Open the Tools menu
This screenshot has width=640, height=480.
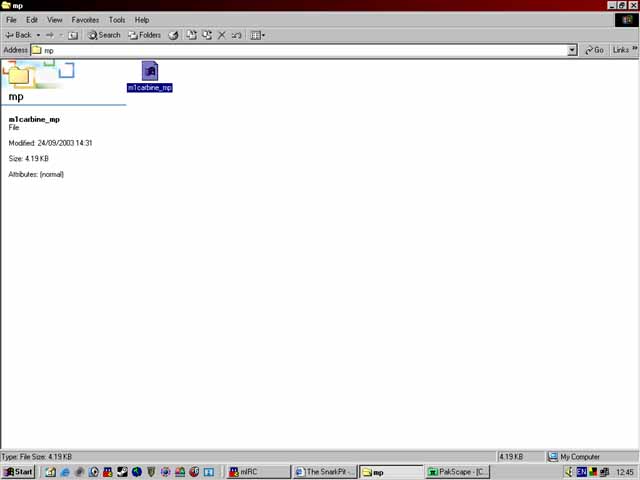click(117, 20)
